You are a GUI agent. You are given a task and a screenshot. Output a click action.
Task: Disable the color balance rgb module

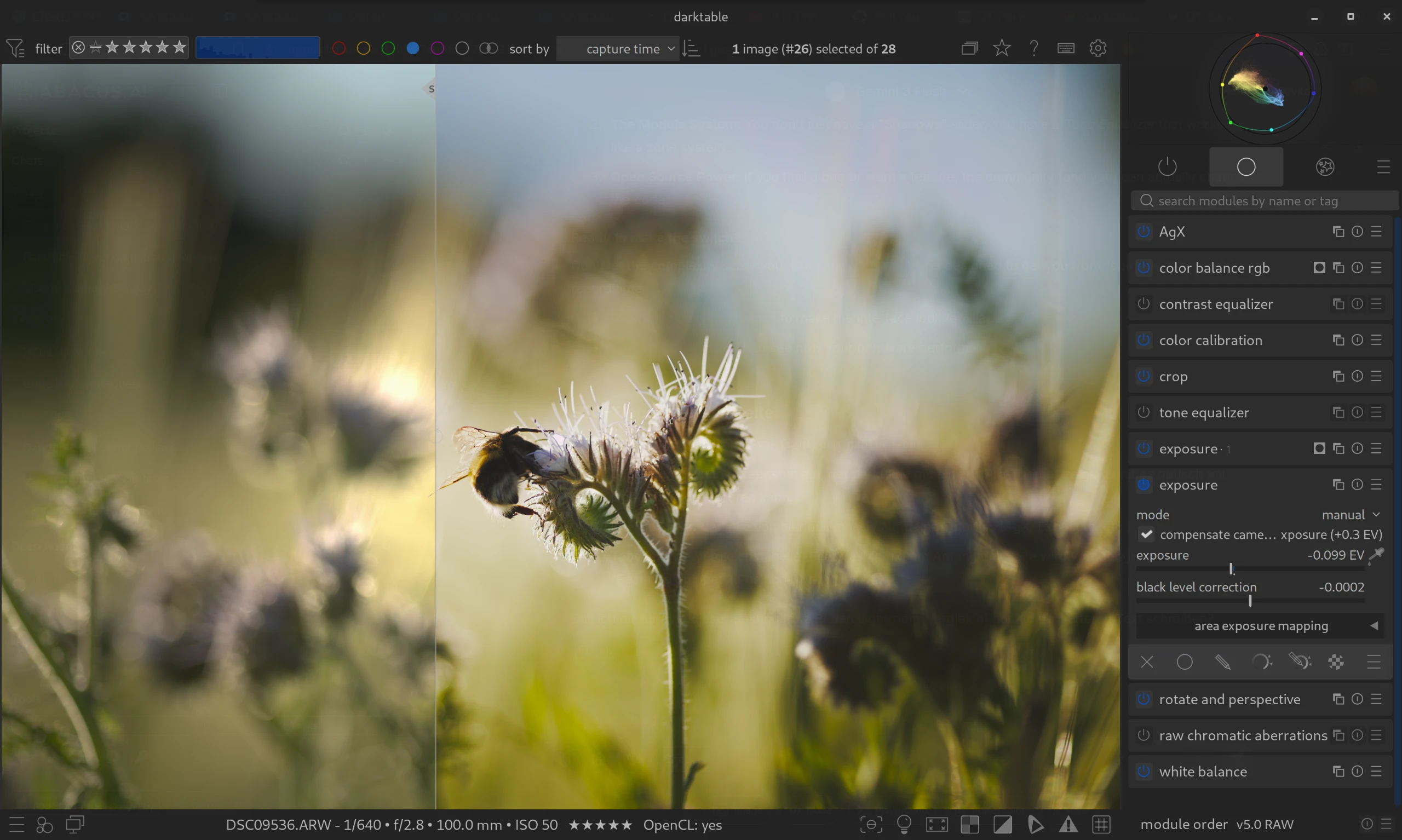(1144, 268)
